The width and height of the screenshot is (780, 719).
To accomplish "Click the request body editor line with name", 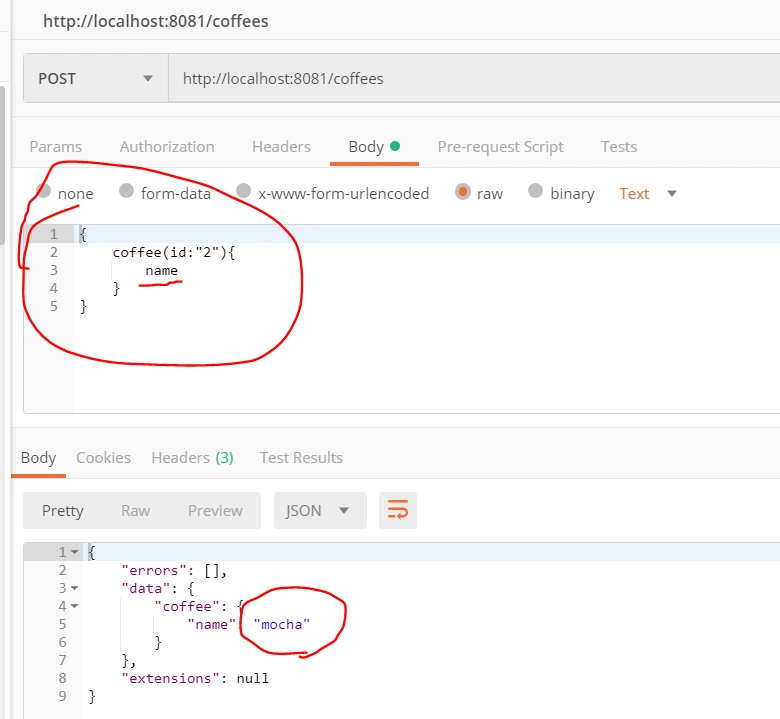I will tap(161, 271).
